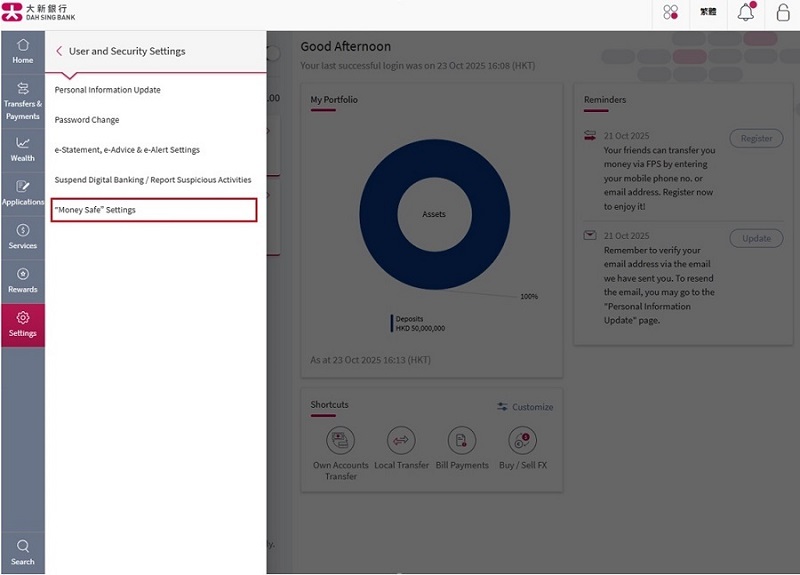Click the Register button in Reminders
The height and width of the screenshot is (575, 800).
coord(756,139)
